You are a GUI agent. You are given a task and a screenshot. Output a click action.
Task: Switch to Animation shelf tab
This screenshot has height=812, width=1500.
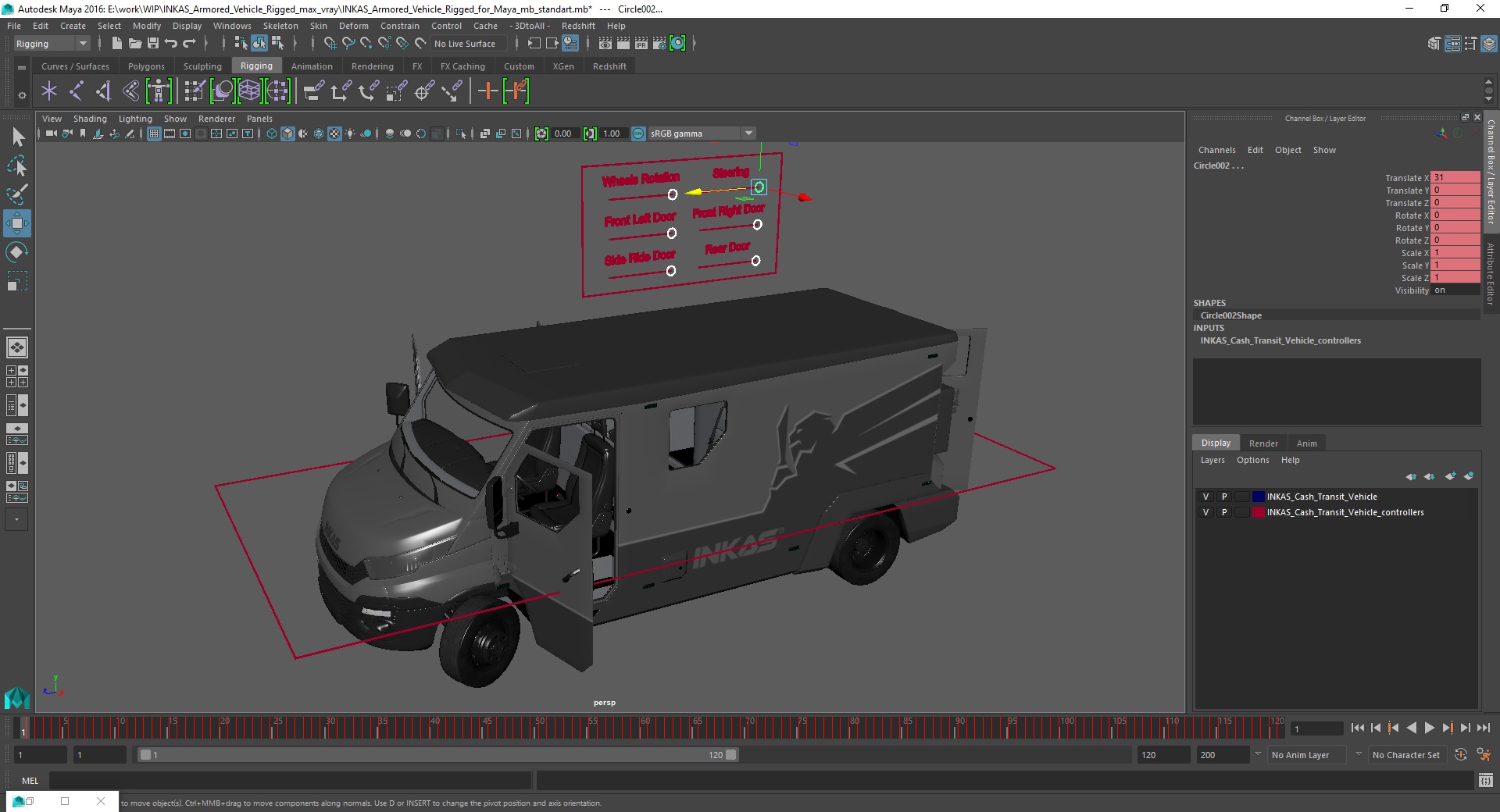(x=312, y=66)
